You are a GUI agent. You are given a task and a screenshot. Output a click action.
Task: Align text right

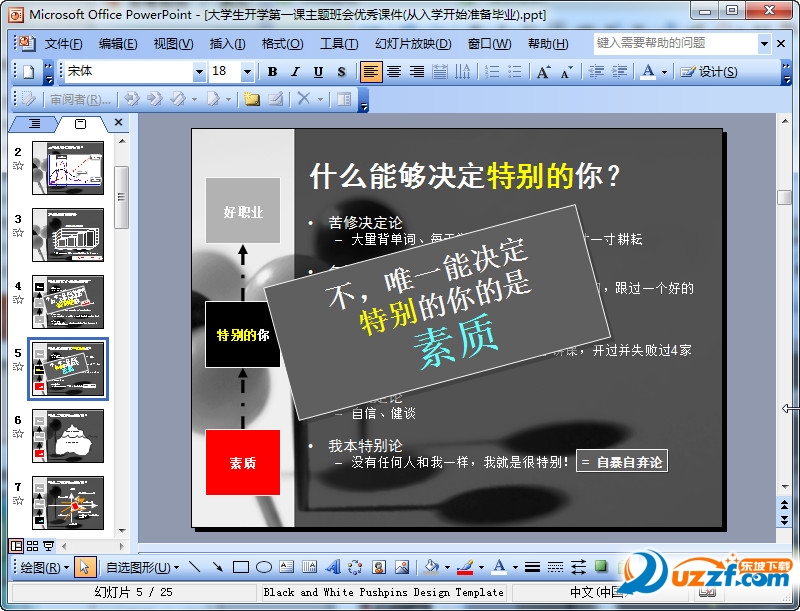[x=417, y=72]
